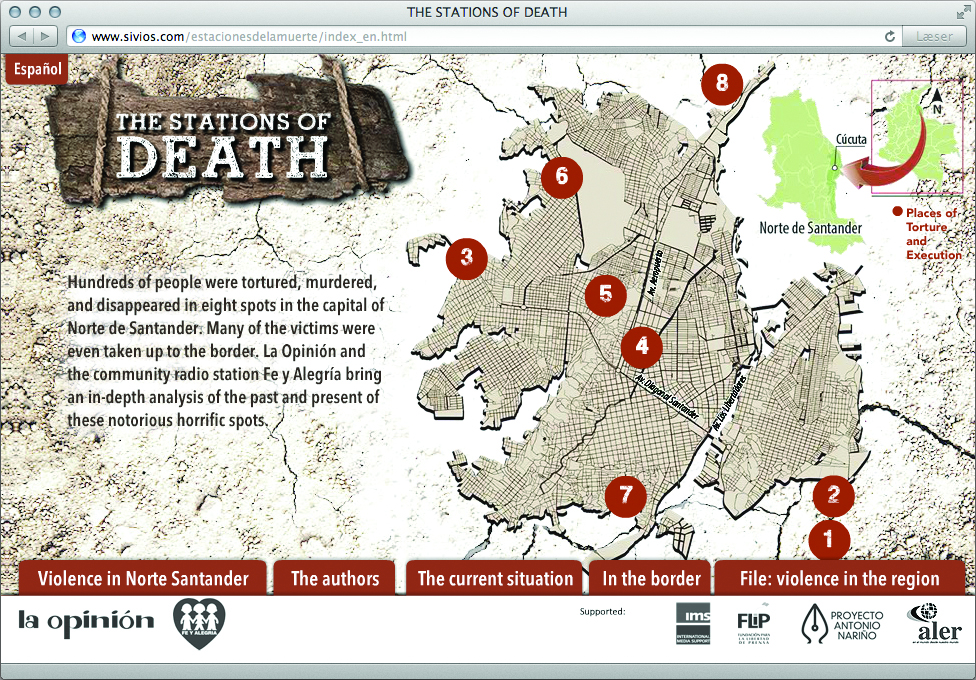Click the red marker numbered 5
Image resolution: width=976 pixels, height=680 pixels.
click(x=605, y=294)
